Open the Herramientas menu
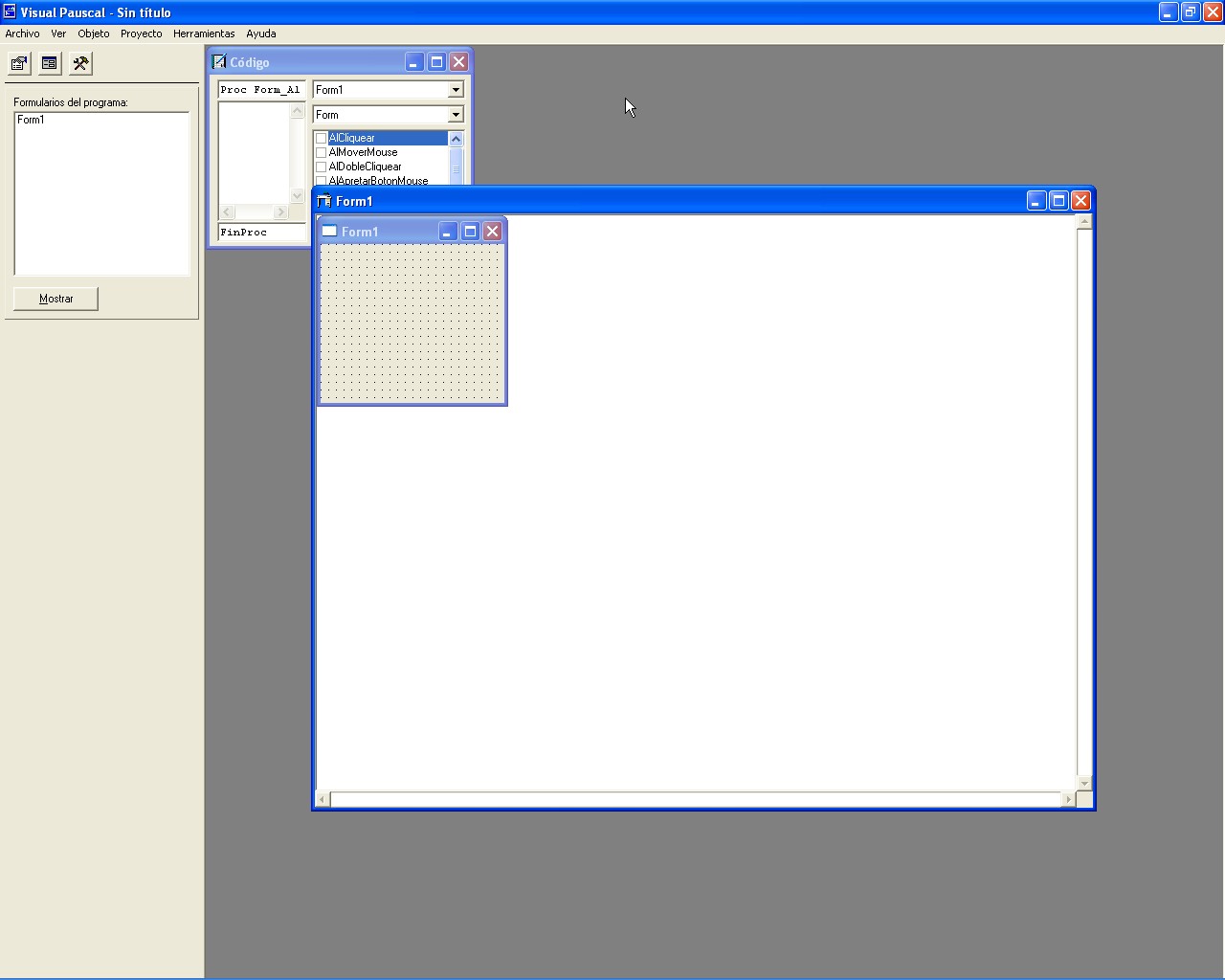1225x980 pixels. click(x=204, y=33)
